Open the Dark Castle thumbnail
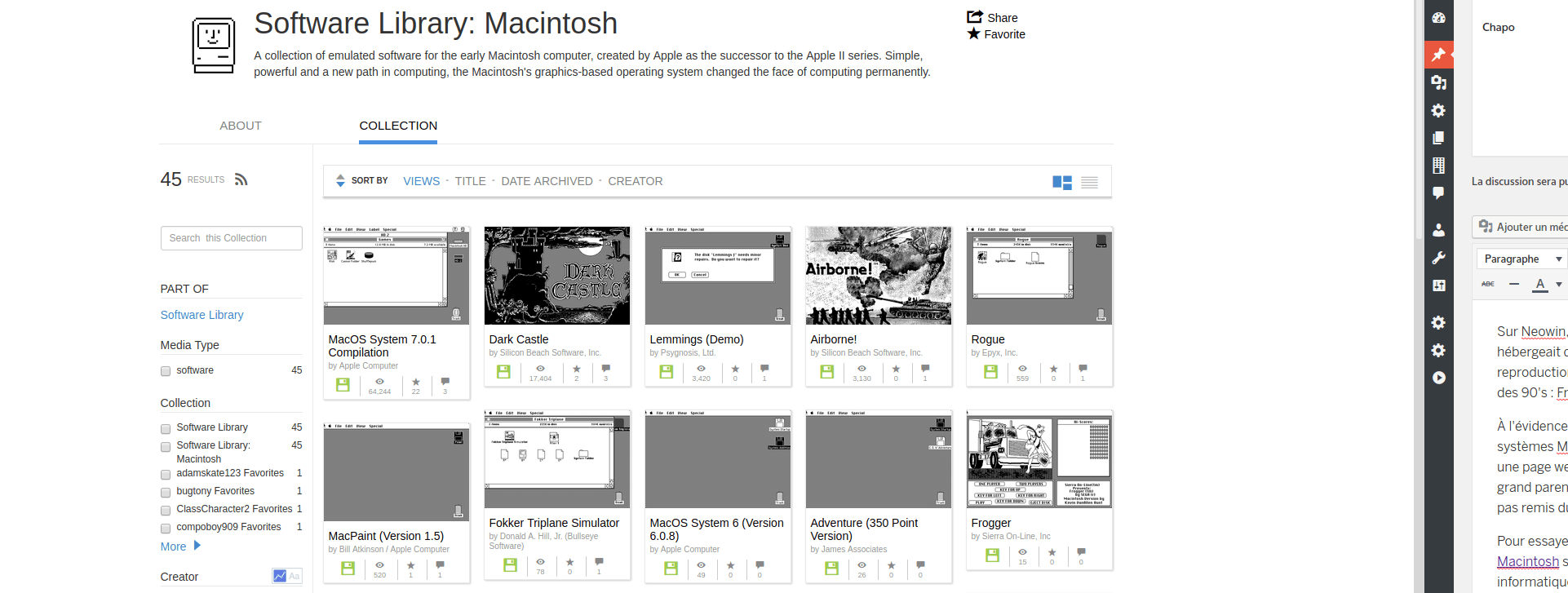Viewport: 1568px width, 593px height. (557, 276)
